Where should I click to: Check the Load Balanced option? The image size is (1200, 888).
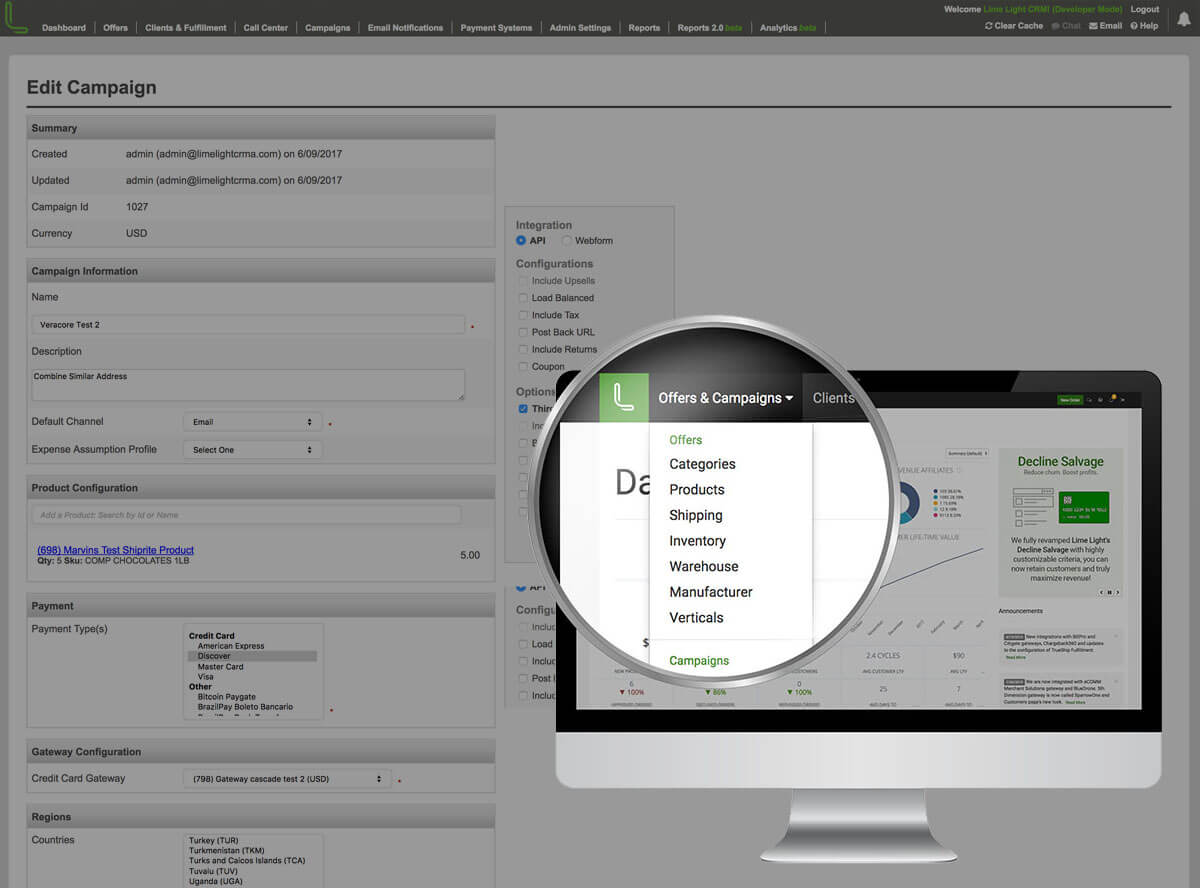coord(523,298)
